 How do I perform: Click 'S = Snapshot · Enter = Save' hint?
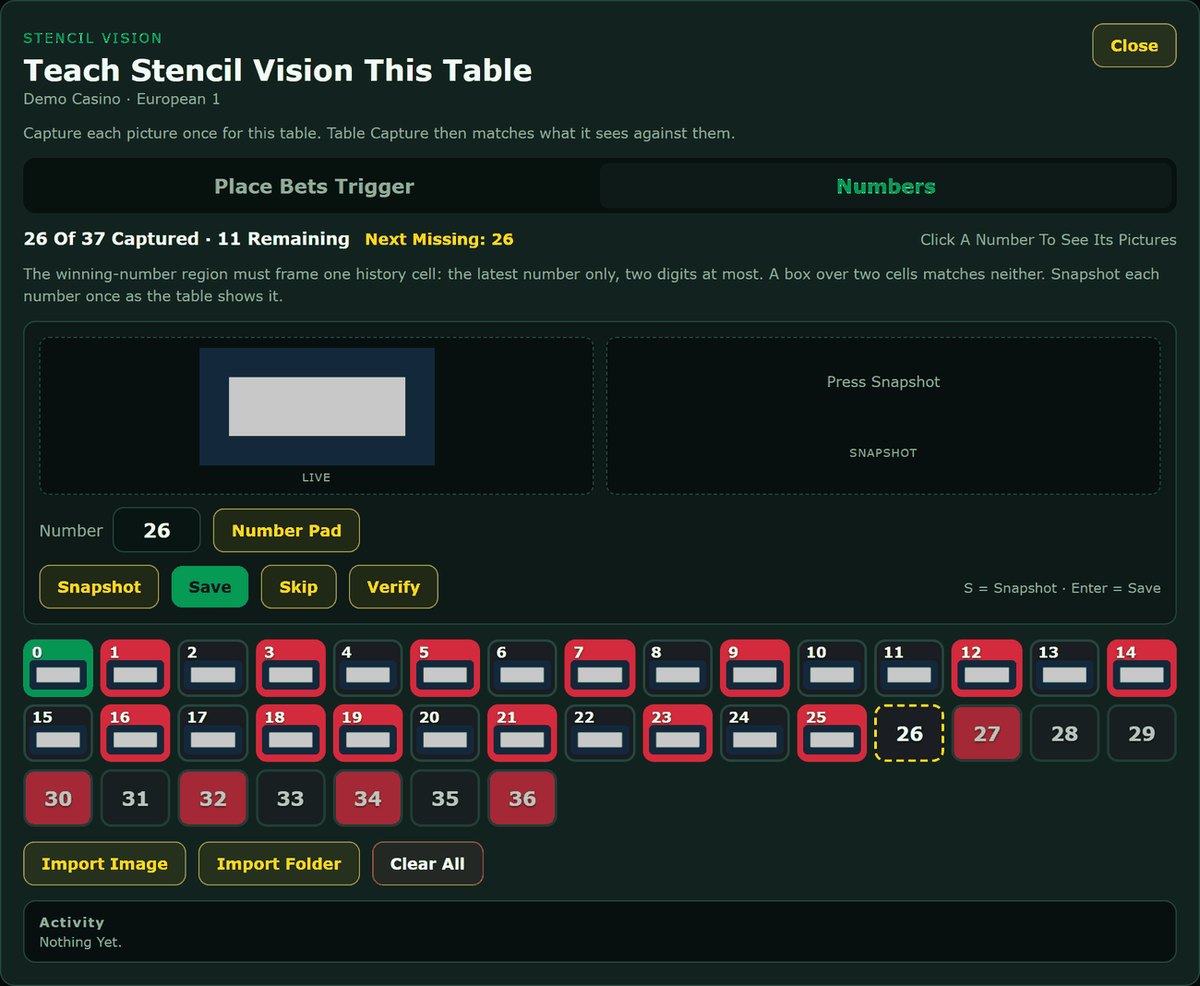[x=1062, y=588]
